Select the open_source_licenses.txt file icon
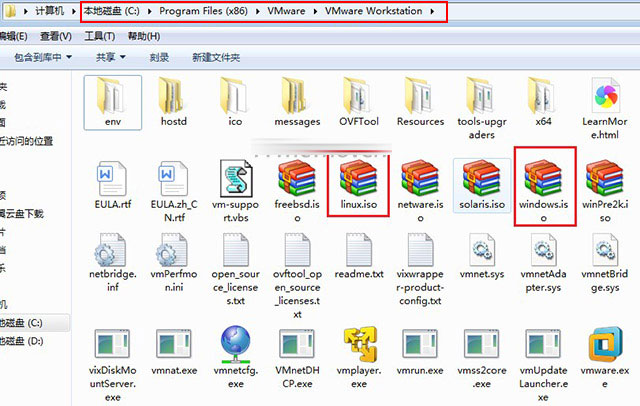Image resolution: width=640 pixels, height=406 pixels. tap(236, 250)
